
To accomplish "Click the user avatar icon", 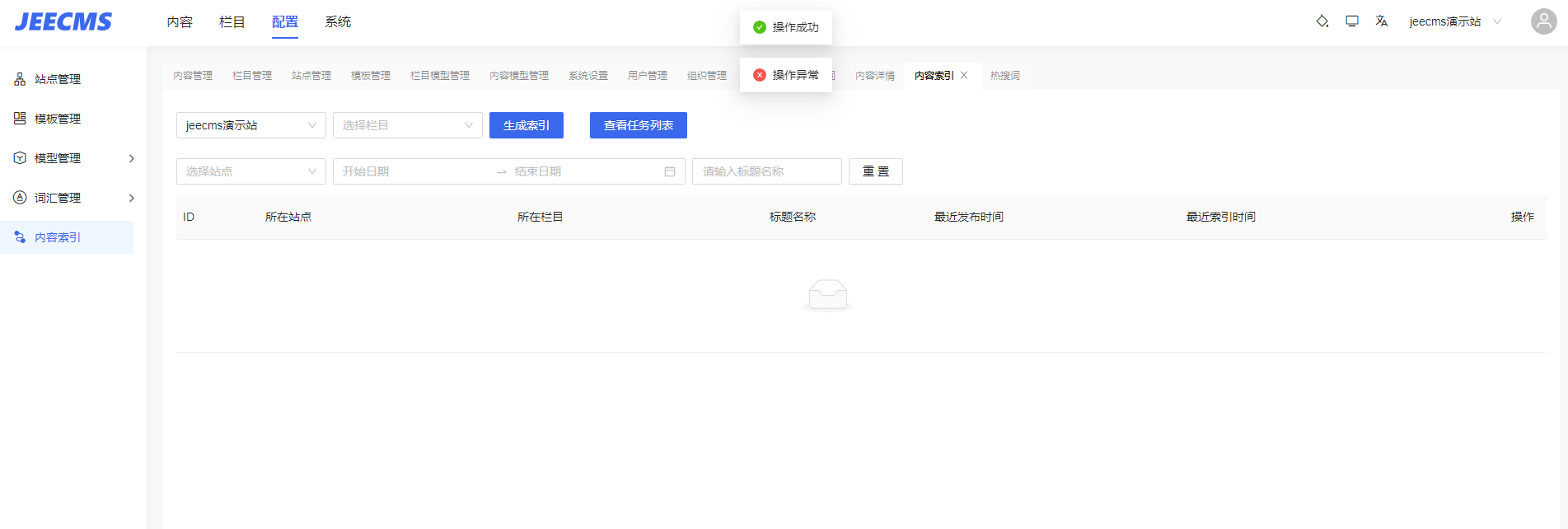I will [x=1543, y=21].
